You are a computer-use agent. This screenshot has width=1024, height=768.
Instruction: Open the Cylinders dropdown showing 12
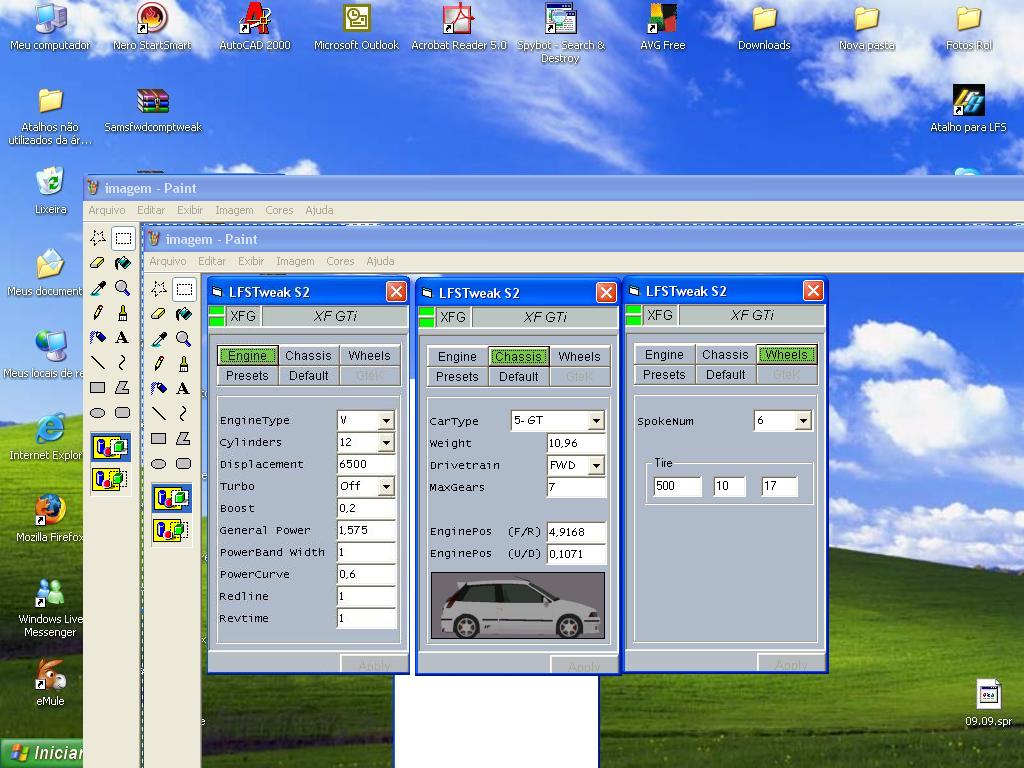pyautogui.click(x=386, y=442)
